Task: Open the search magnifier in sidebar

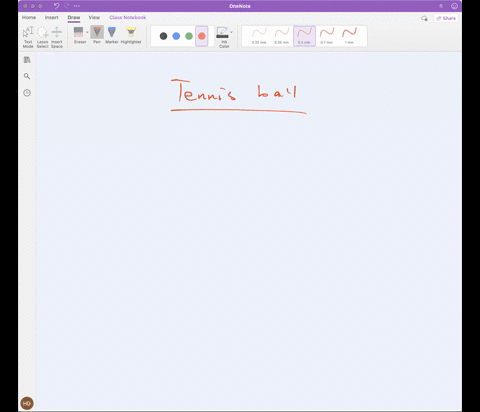Action: [x=27, y=76]
